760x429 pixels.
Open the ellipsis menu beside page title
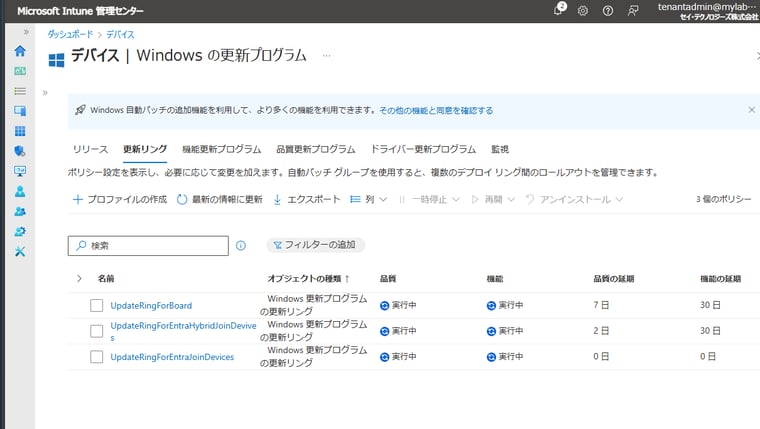point(327,56)
